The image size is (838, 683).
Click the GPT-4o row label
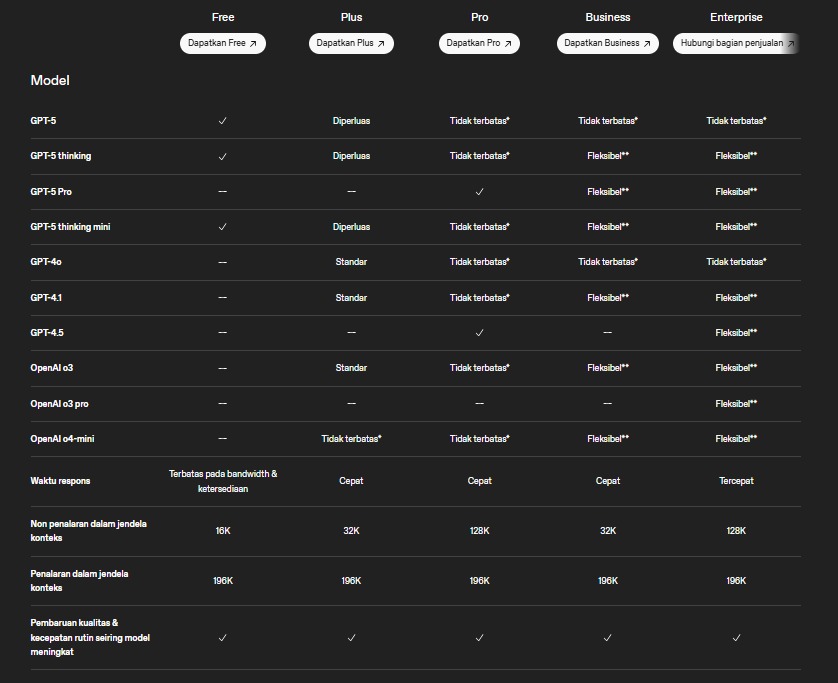tap(46, 262)
